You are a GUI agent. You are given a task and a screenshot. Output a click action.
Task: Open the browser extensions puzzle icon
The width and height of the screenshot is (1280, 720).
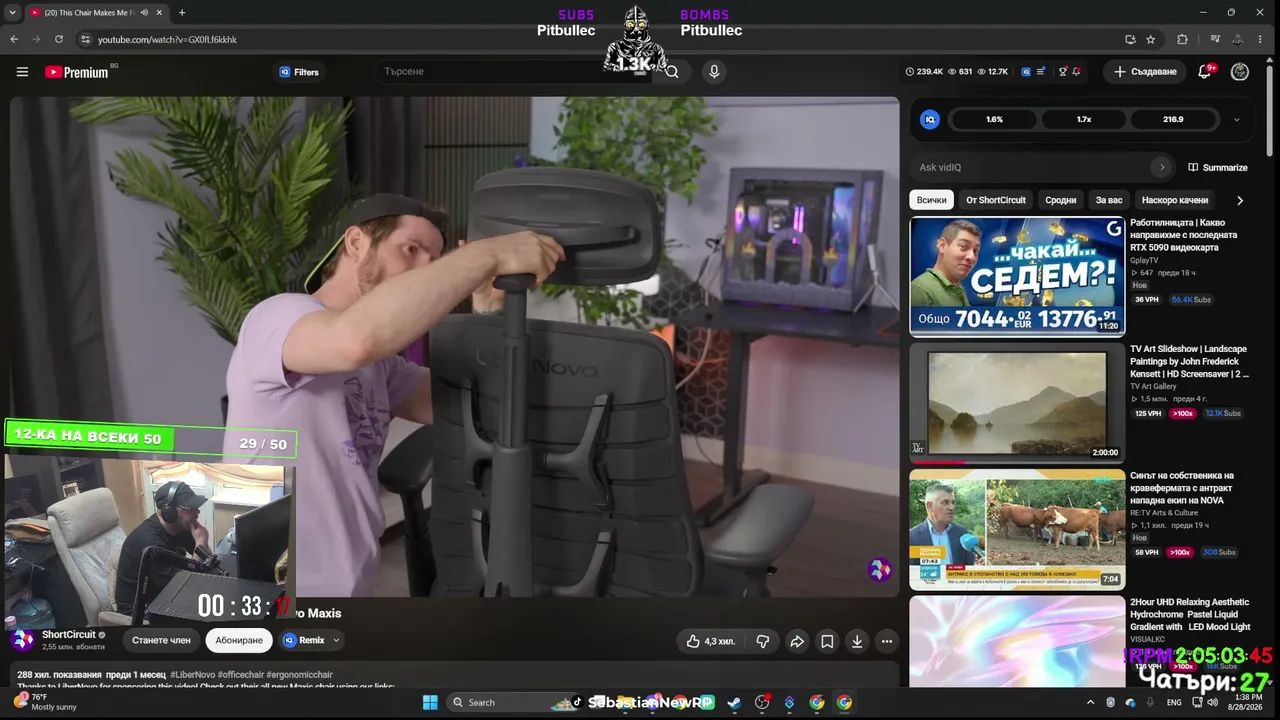point(1182,39)
